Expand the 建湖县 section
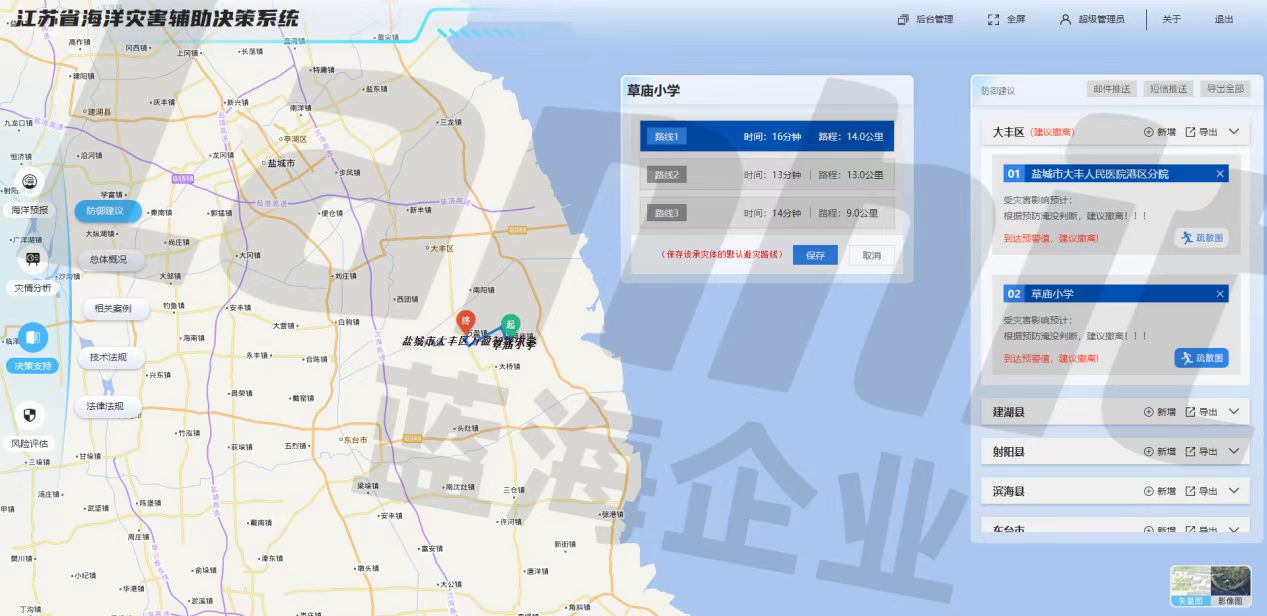Screen dimensions: 1267x616 click(1233, 411)
